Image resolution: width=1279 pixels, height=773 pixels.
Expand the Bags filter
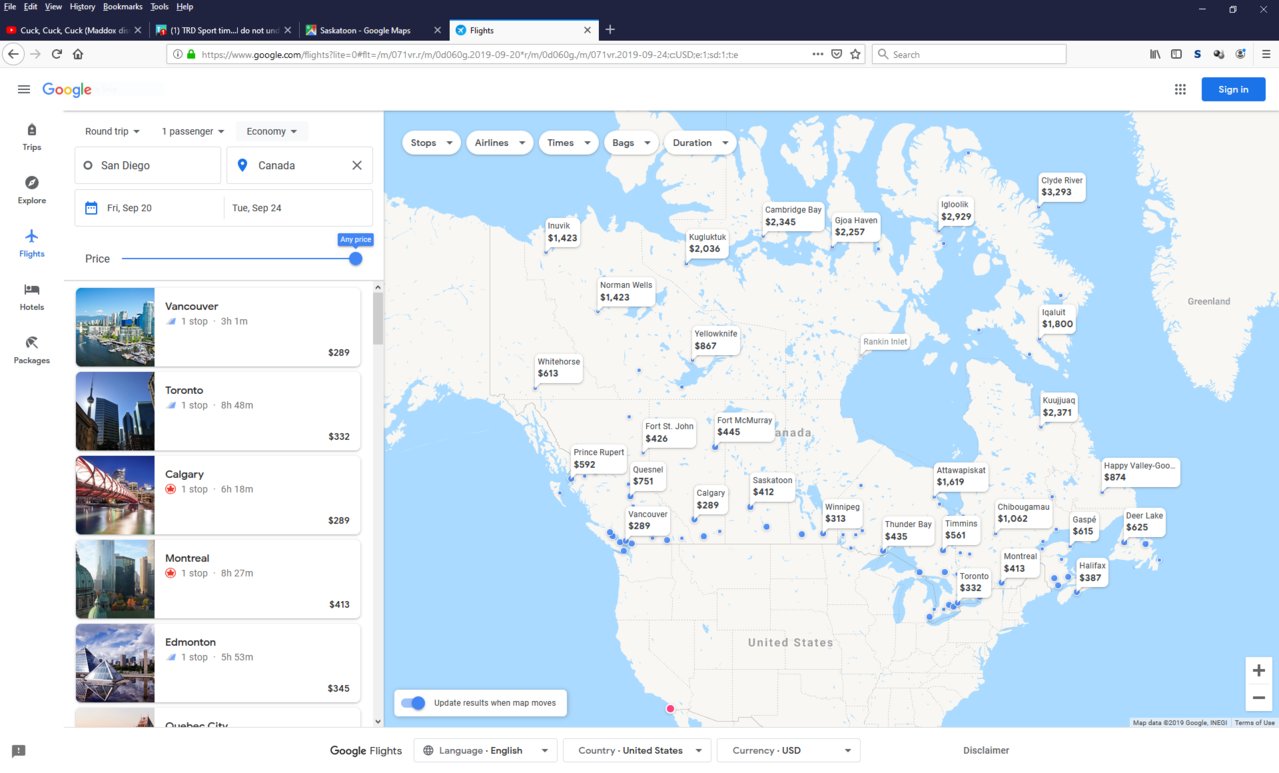tap(631, 143)
